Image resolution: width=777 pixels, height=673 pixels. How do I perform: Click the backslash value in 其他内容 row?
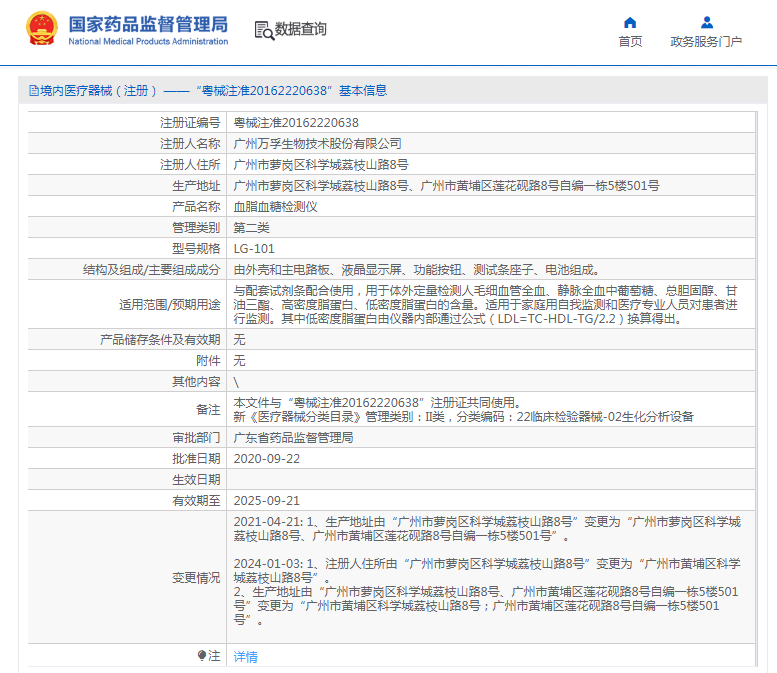236,382
